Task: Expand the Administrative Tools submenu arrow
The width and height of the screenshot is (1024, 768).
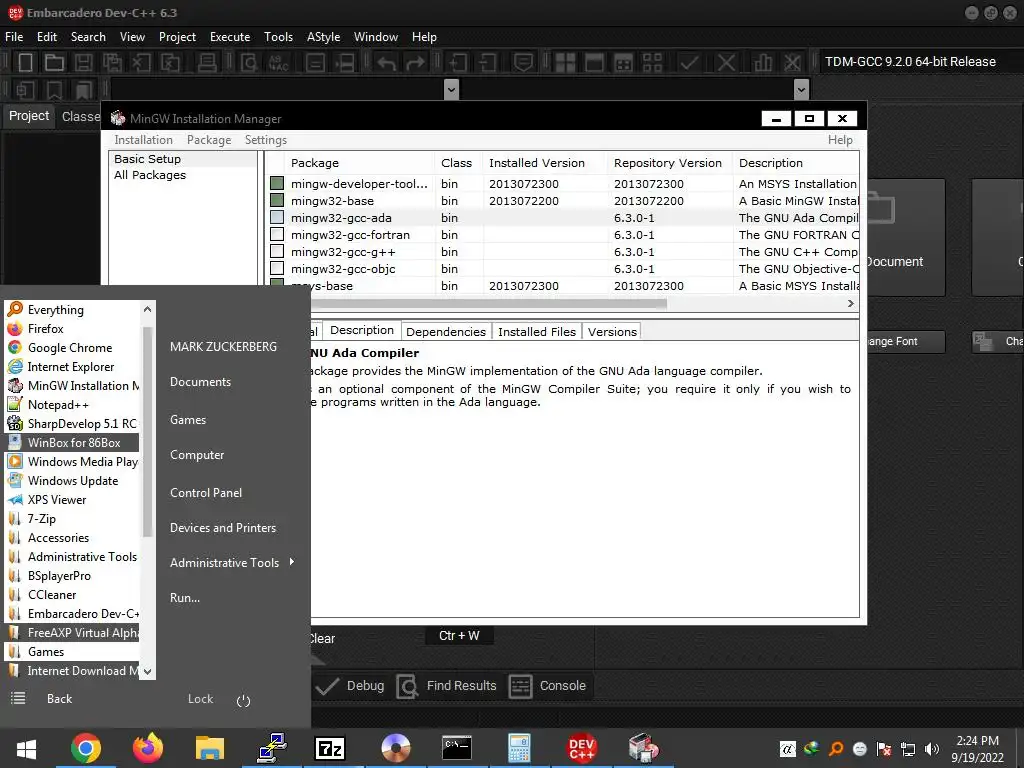Action: (292, 562)
